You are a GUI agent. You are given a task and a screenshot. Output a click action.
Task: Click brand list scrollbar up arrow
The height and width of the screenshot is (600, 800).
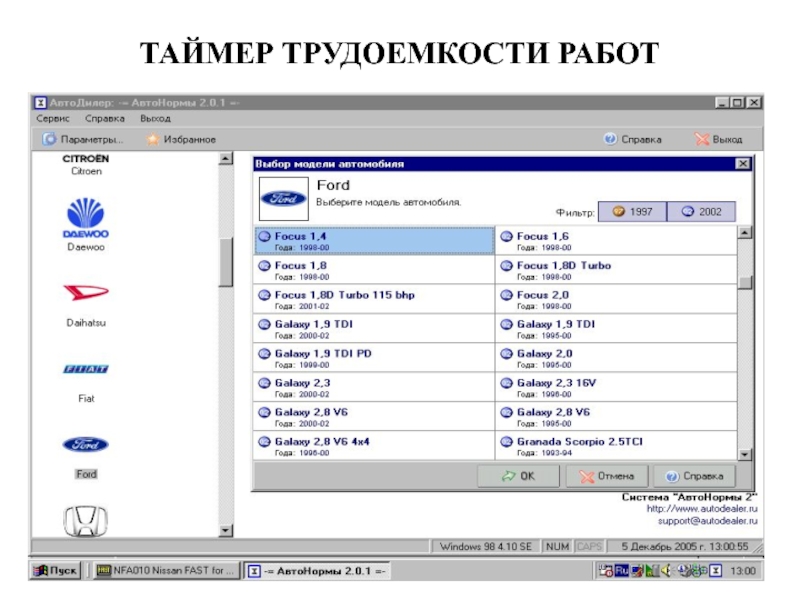tap(226, 159)
